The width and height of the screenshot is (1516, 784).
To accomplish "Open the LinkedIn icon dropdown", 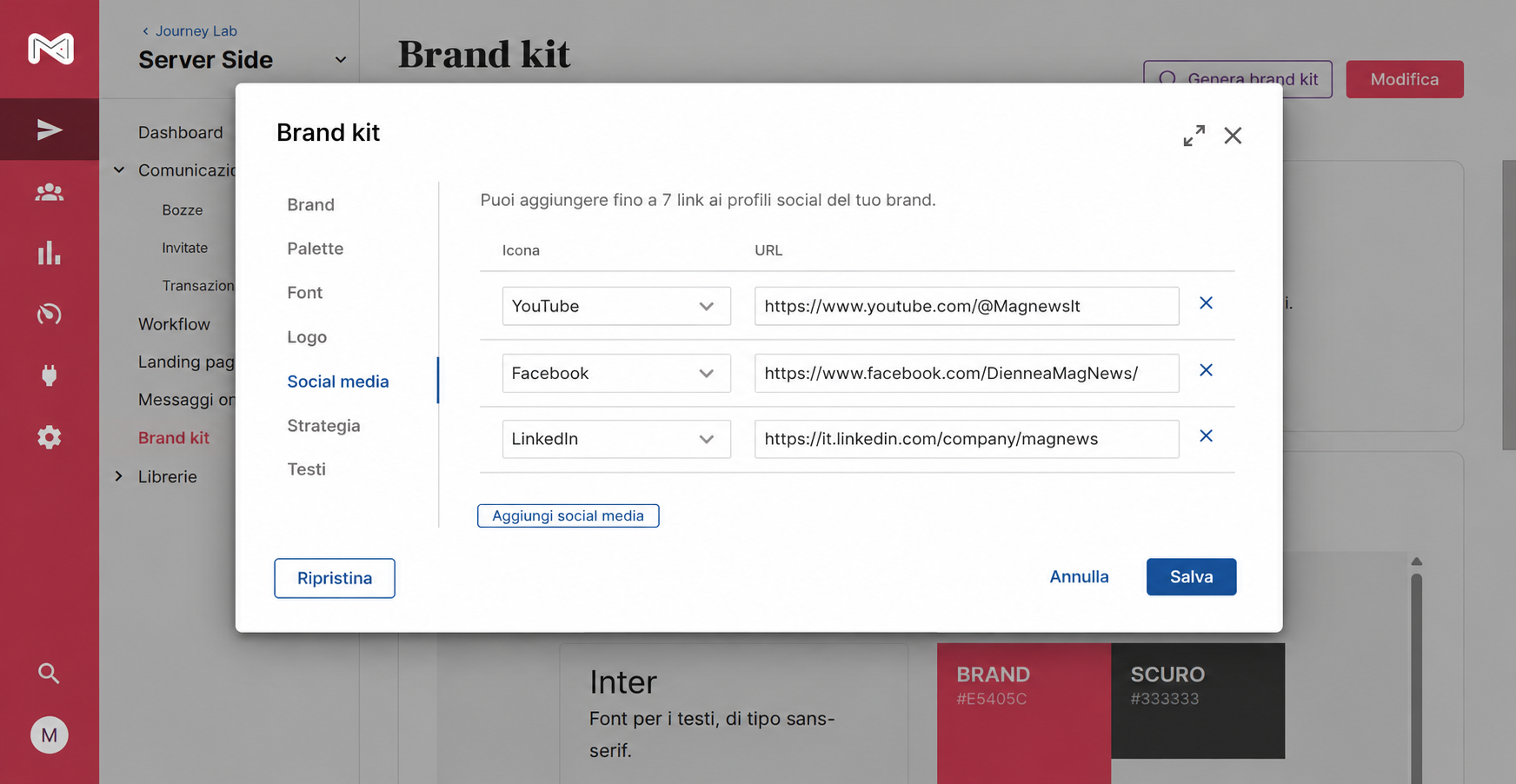I will pos(616,439).
